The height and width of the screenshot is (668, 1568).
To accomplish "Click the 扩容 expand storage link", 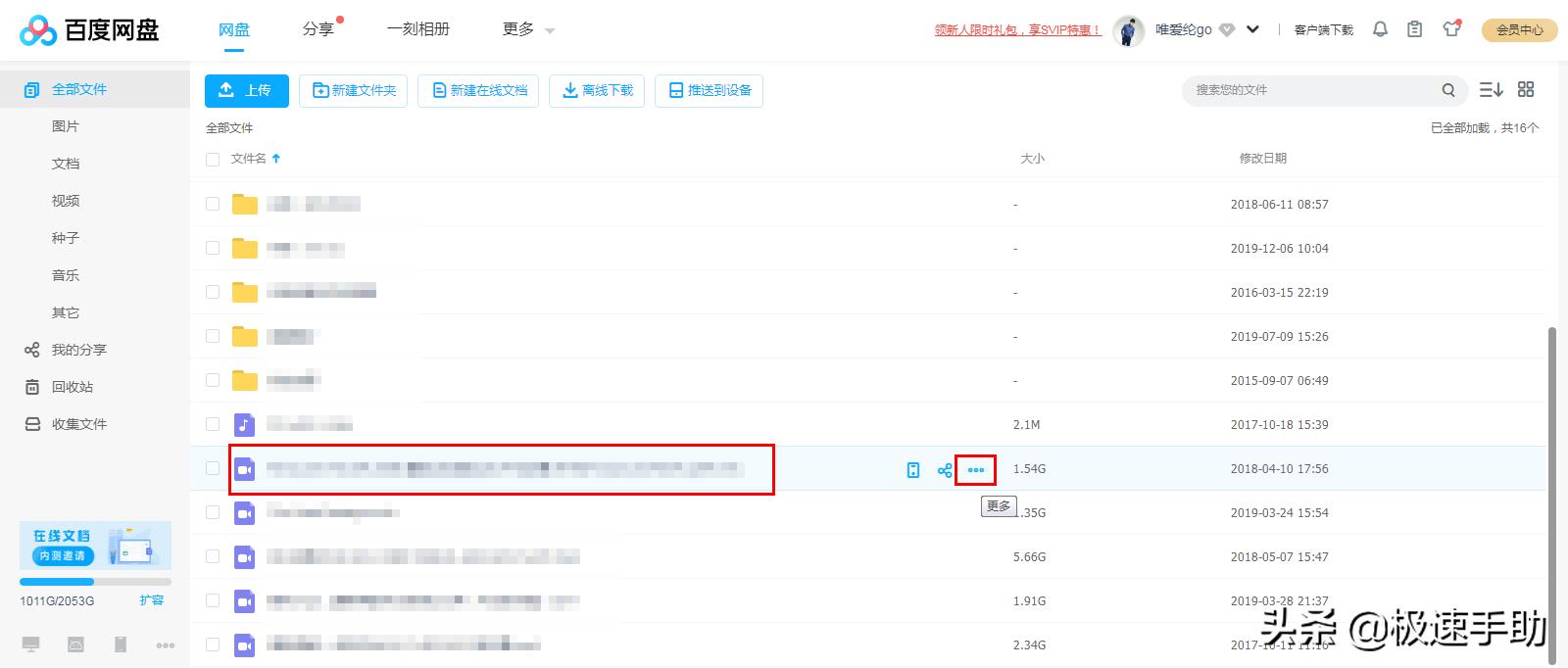I will [151, 600].
